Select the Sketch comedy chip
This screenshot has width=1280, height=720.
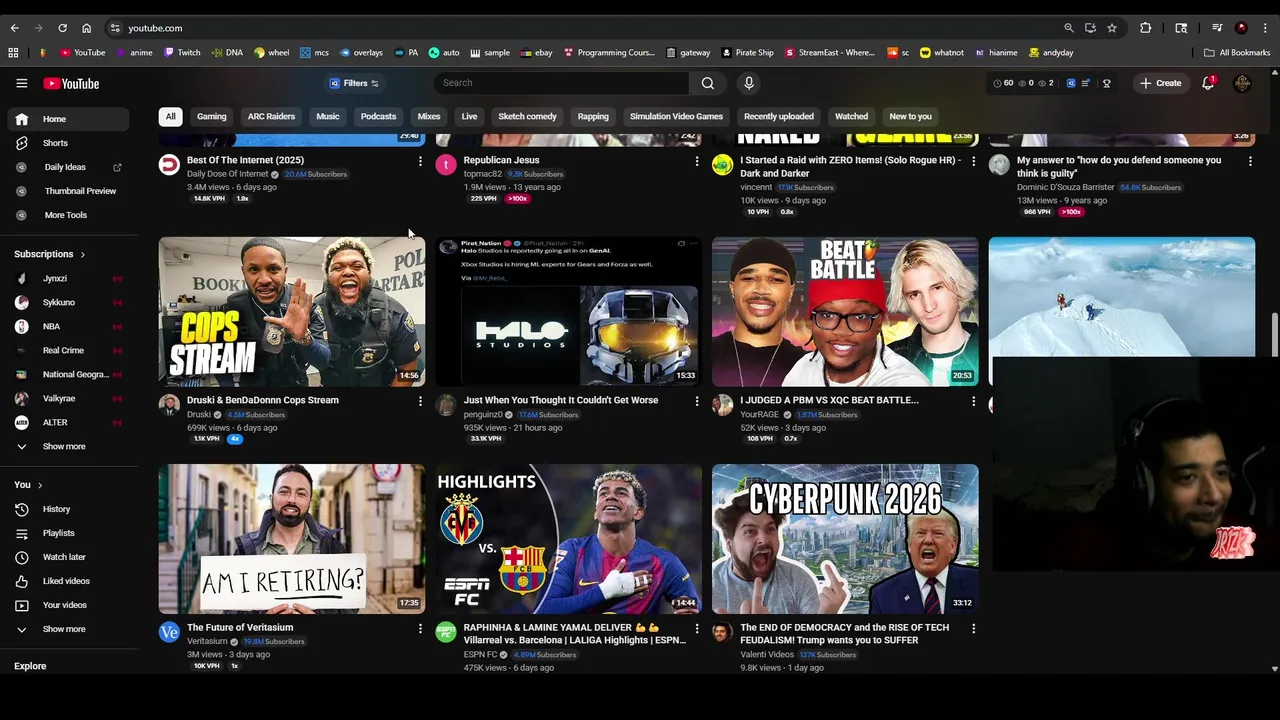coord(527,116)
